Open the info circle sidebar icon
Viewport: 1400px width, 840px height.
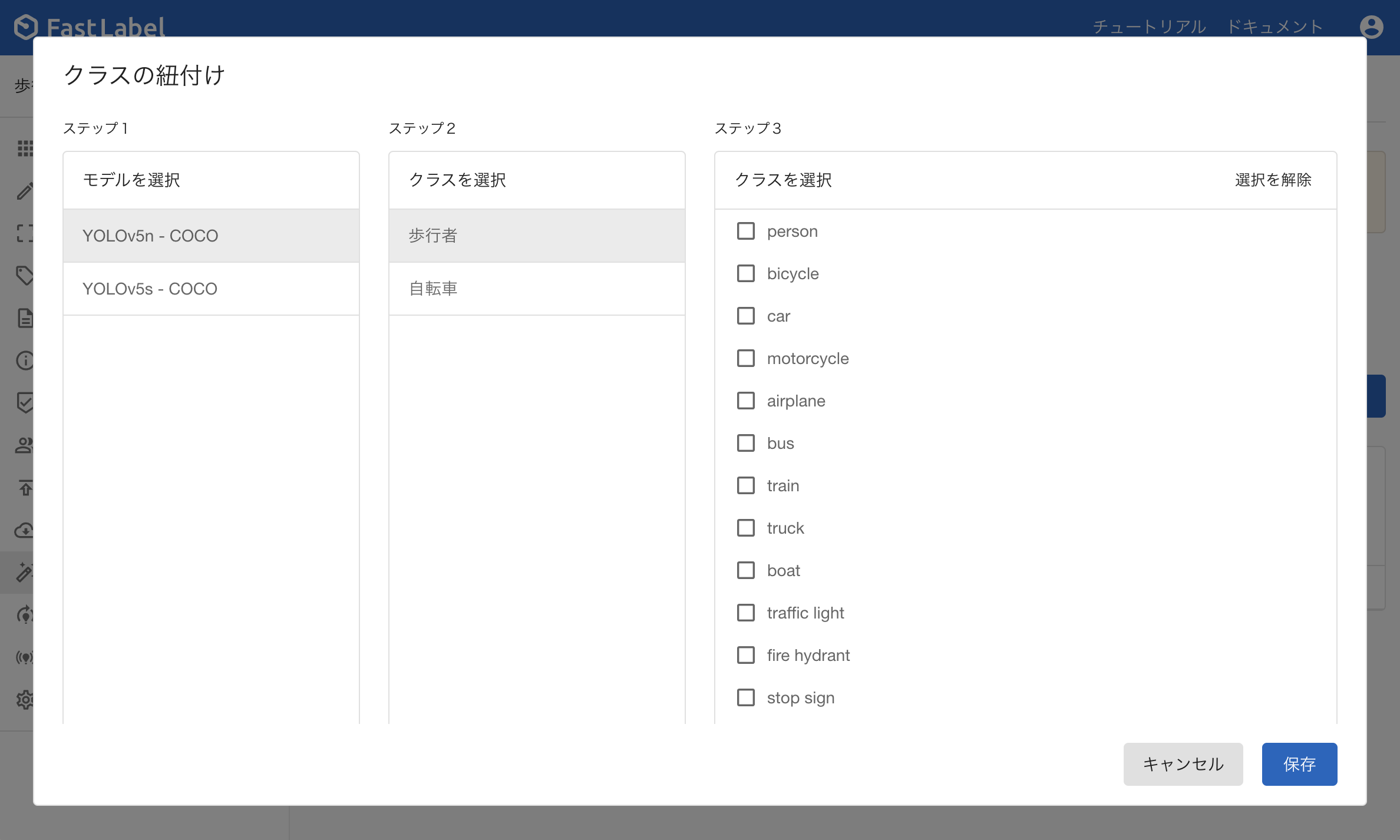[25, 360]
